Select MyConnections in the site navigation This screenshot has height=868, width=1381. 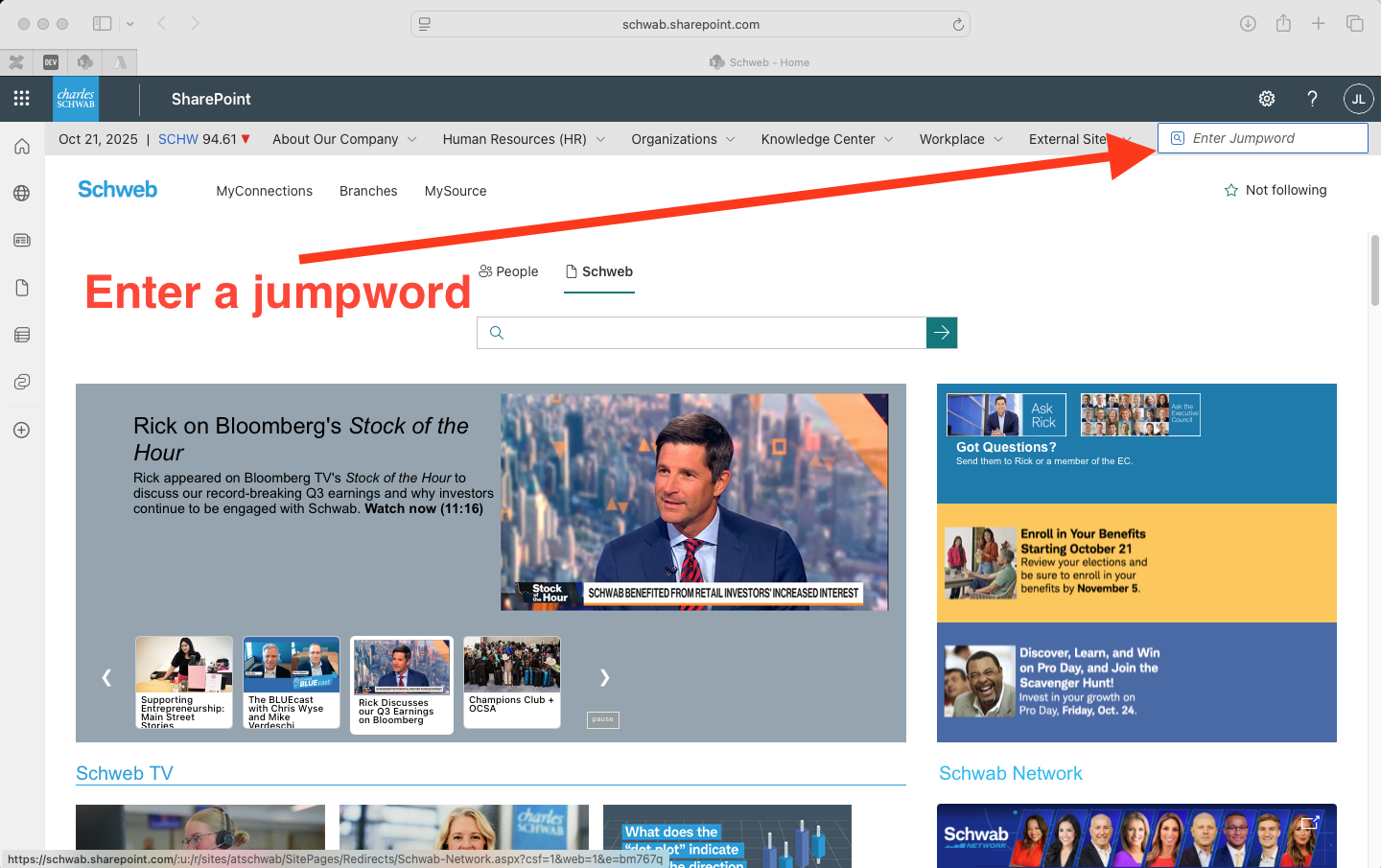point(264,191)
